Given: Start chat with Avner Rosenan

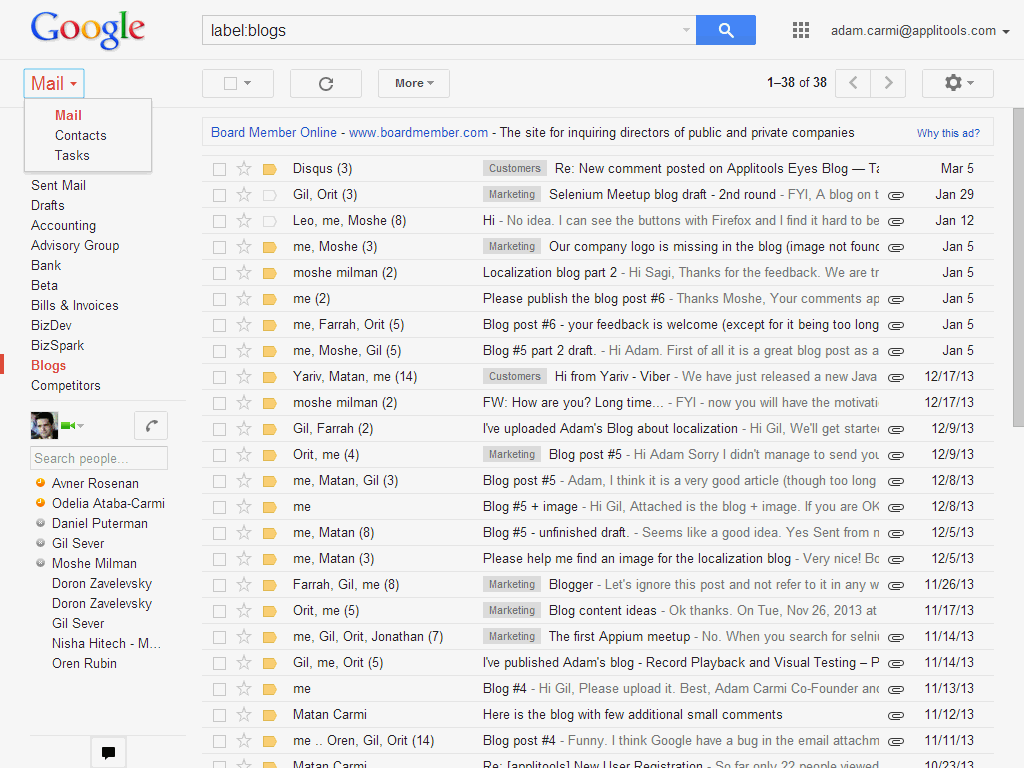Looking at the screenshot, I should [x=95, y=484].
